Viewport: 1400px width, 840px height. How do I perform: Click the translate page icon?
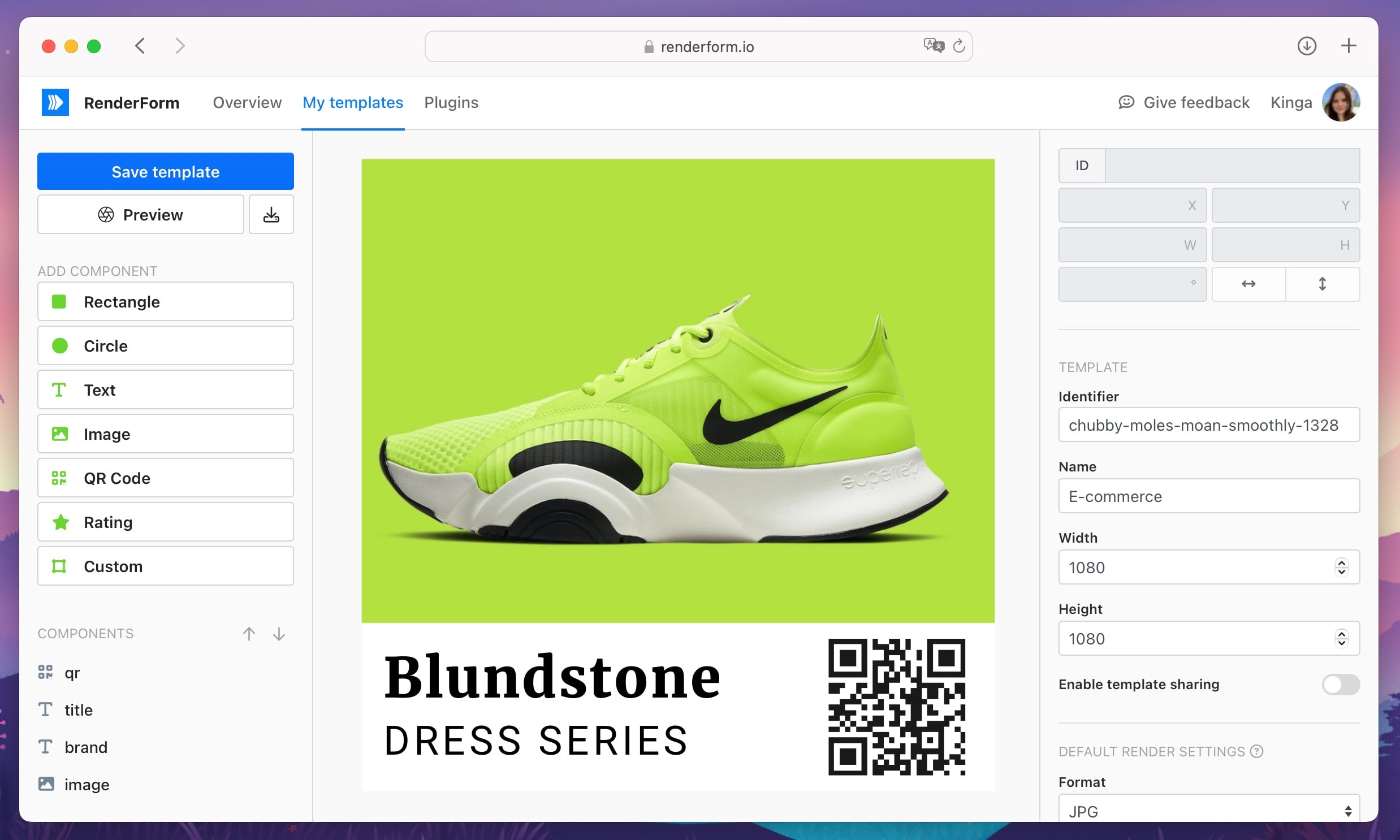[x=934, y=45]
